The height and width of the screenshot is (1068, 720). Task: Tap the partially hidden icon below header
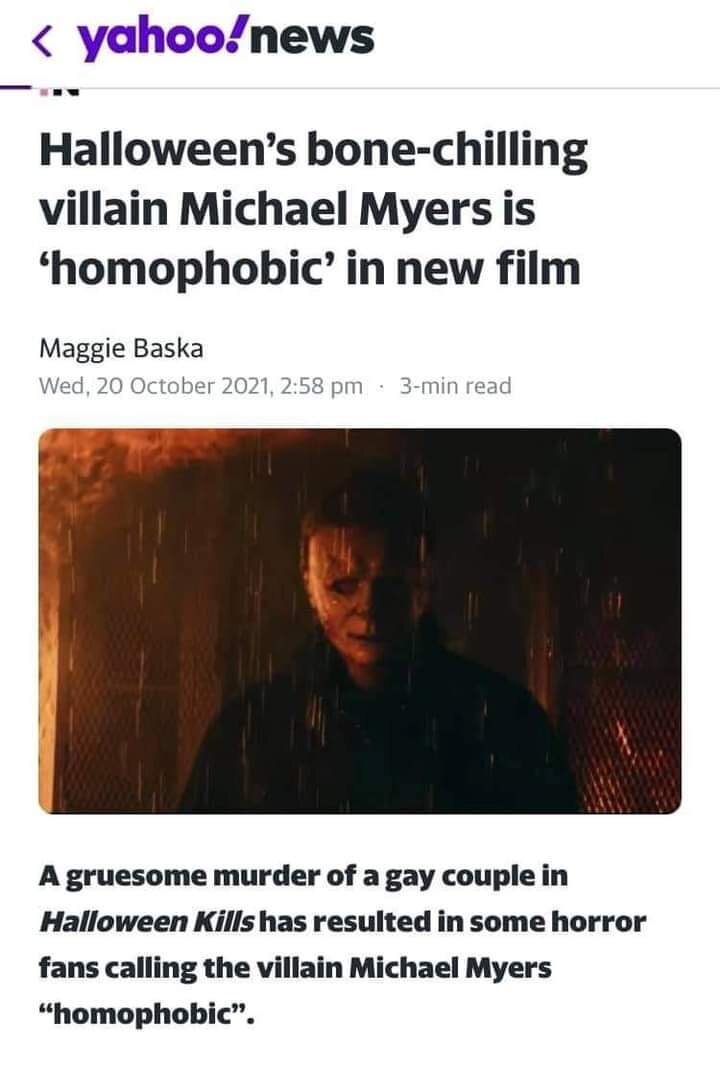tap(59, 90)
